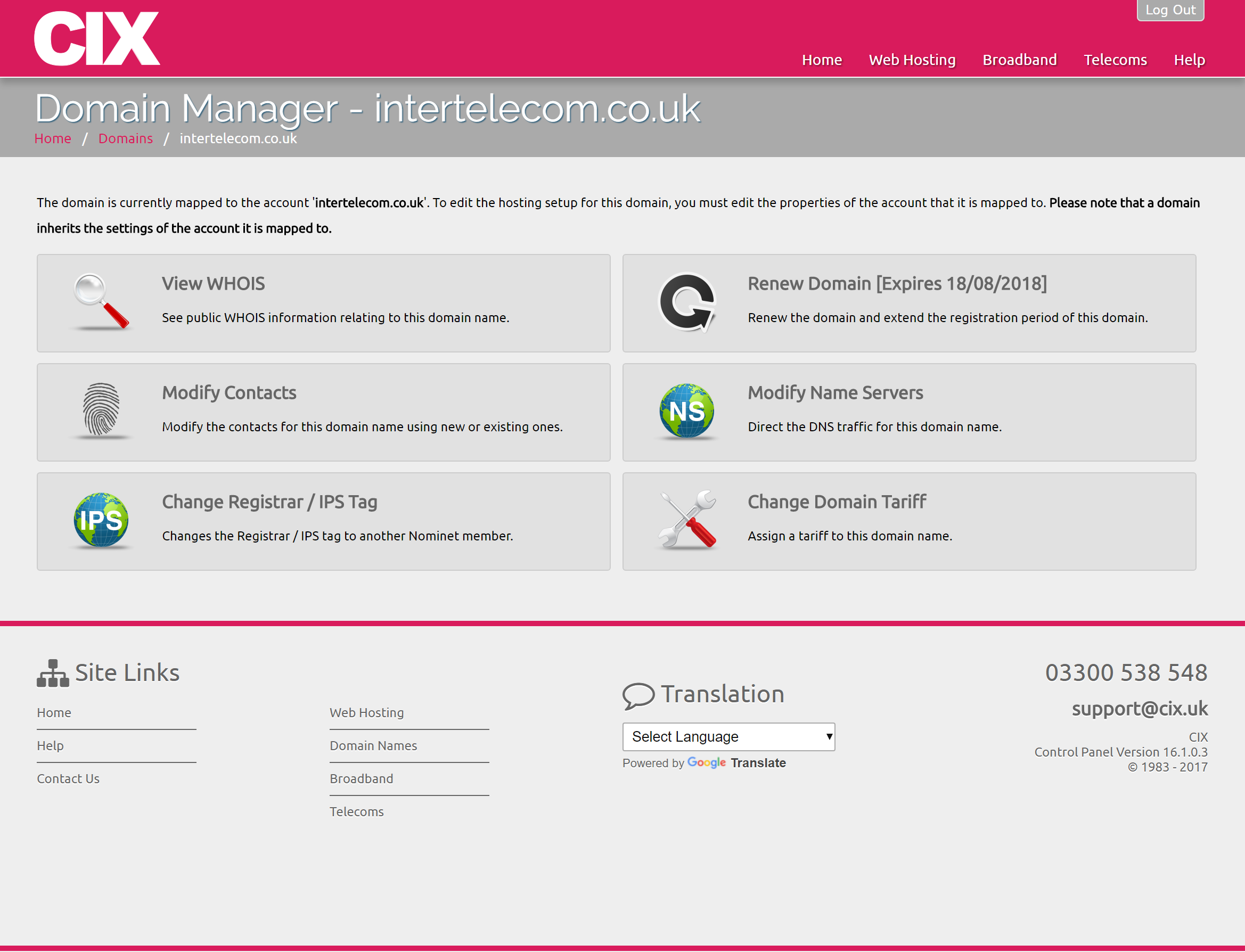Click the © 1983 - 2017 copyright text

point(1167,767)
